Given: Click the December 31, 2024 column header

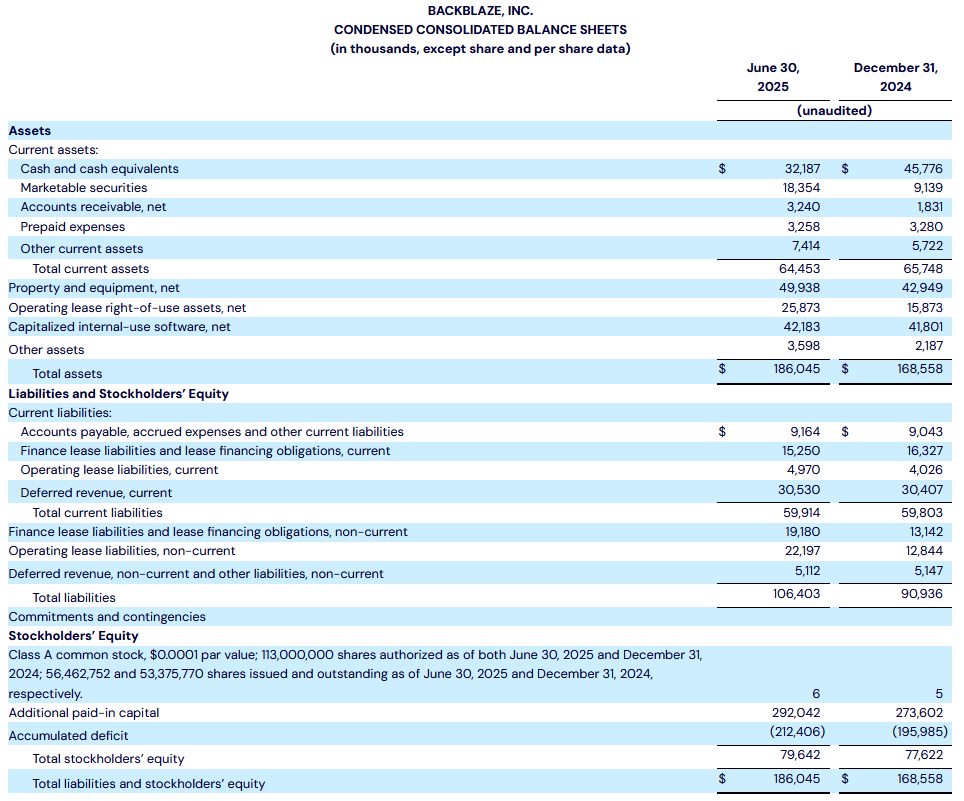Looking at the screenshot, I should tap(895, 77).
